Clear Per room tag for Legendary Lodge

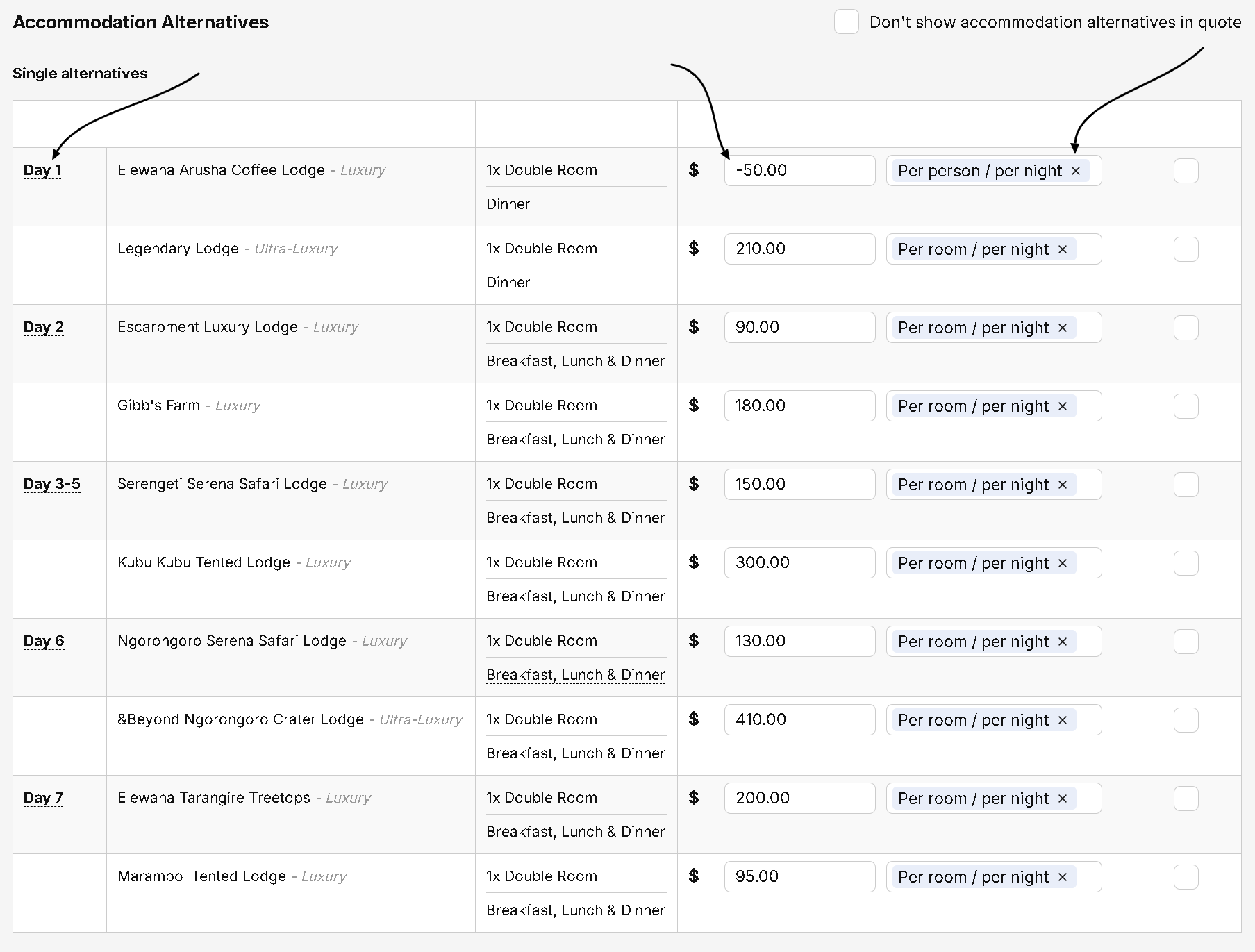point(1063,249)
